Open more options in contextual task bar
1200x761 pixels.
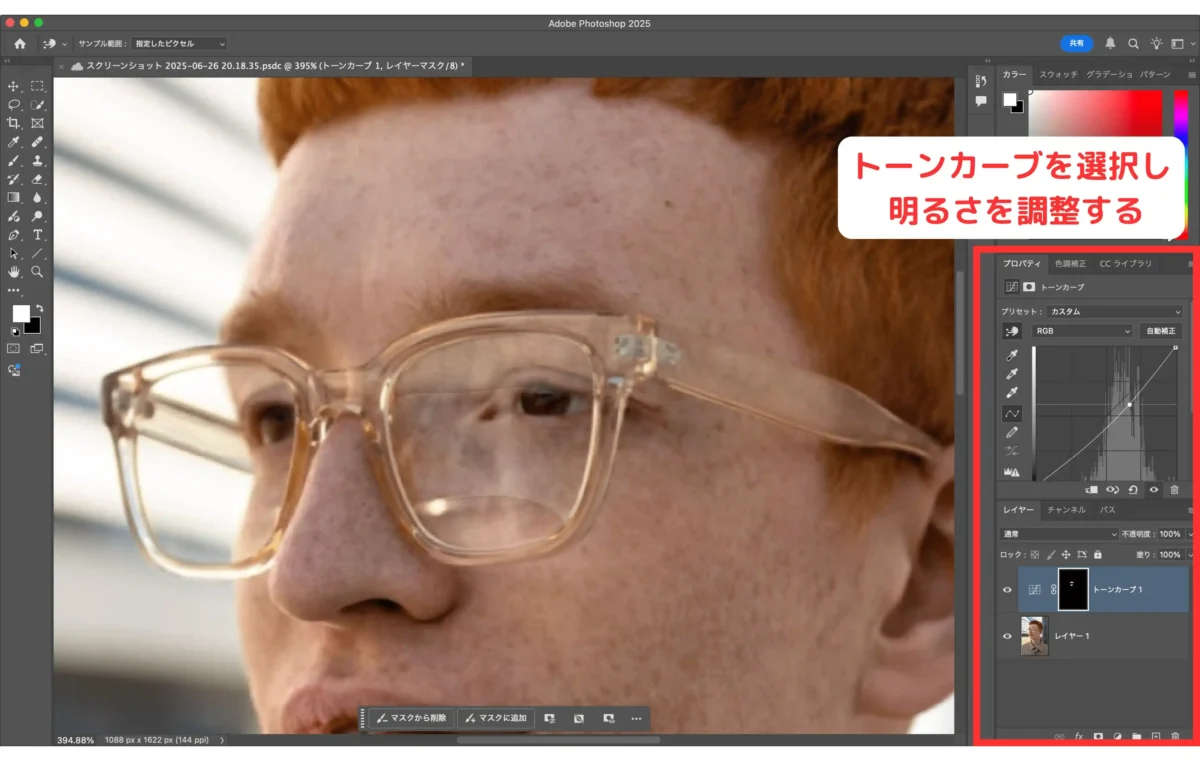[x=636, y=718]
